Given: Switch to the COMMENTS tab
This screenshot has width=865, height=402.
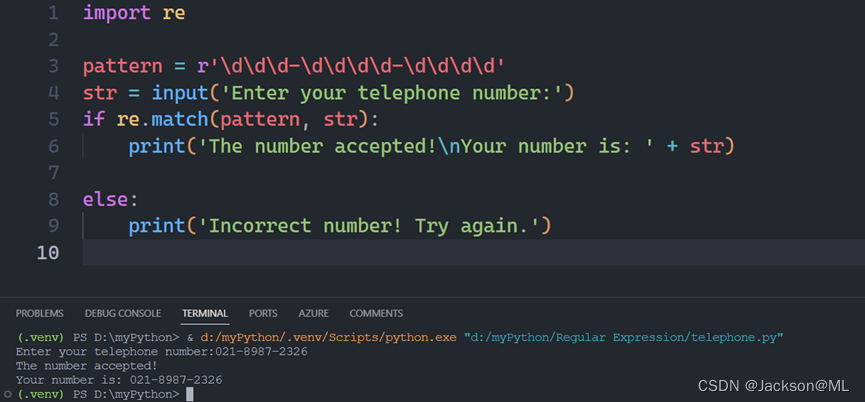Looking at the screenshot, I should pos(376,313).
